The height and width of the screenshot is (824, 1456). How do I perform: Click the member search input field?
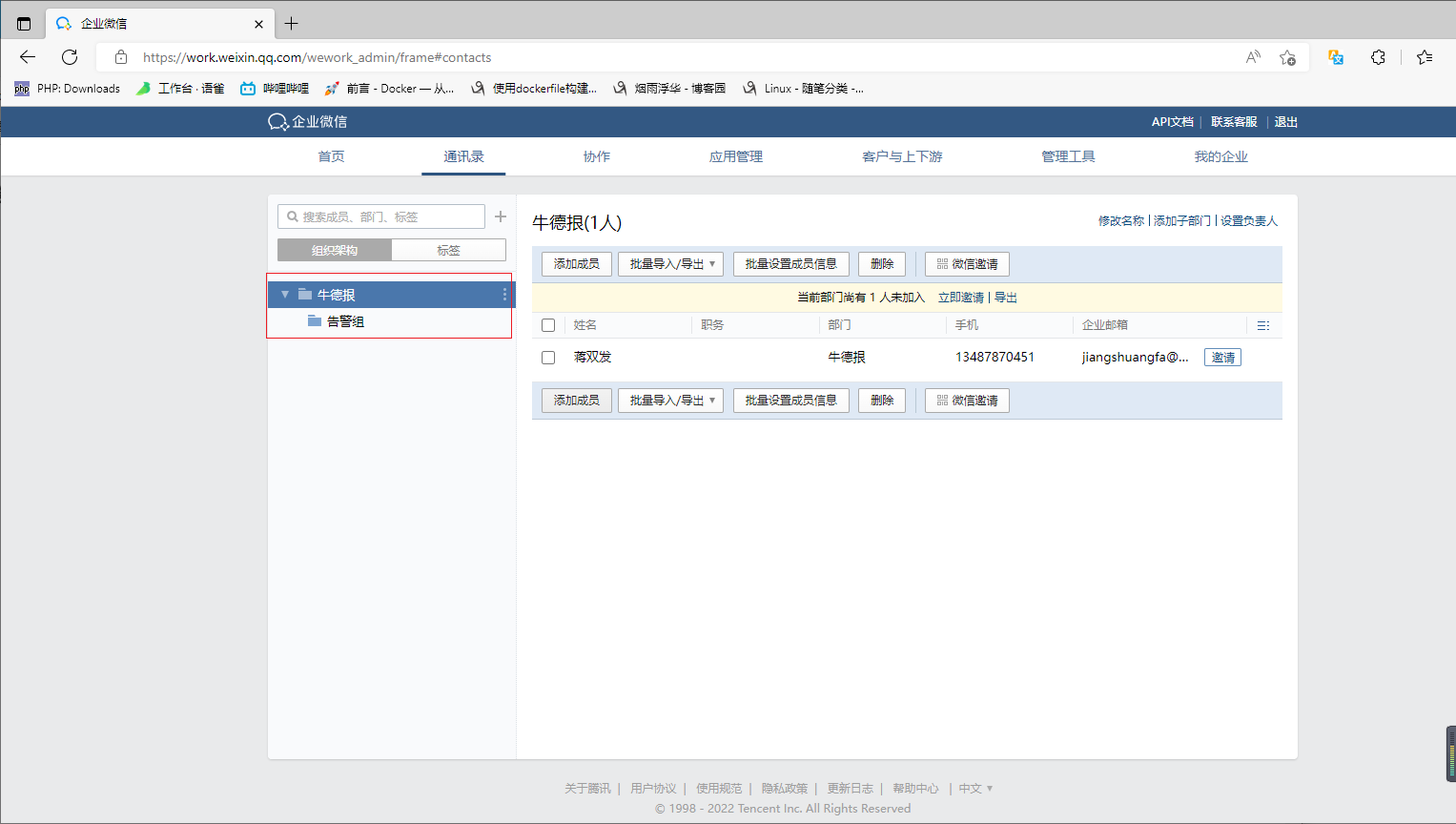(x=381, y=216)
